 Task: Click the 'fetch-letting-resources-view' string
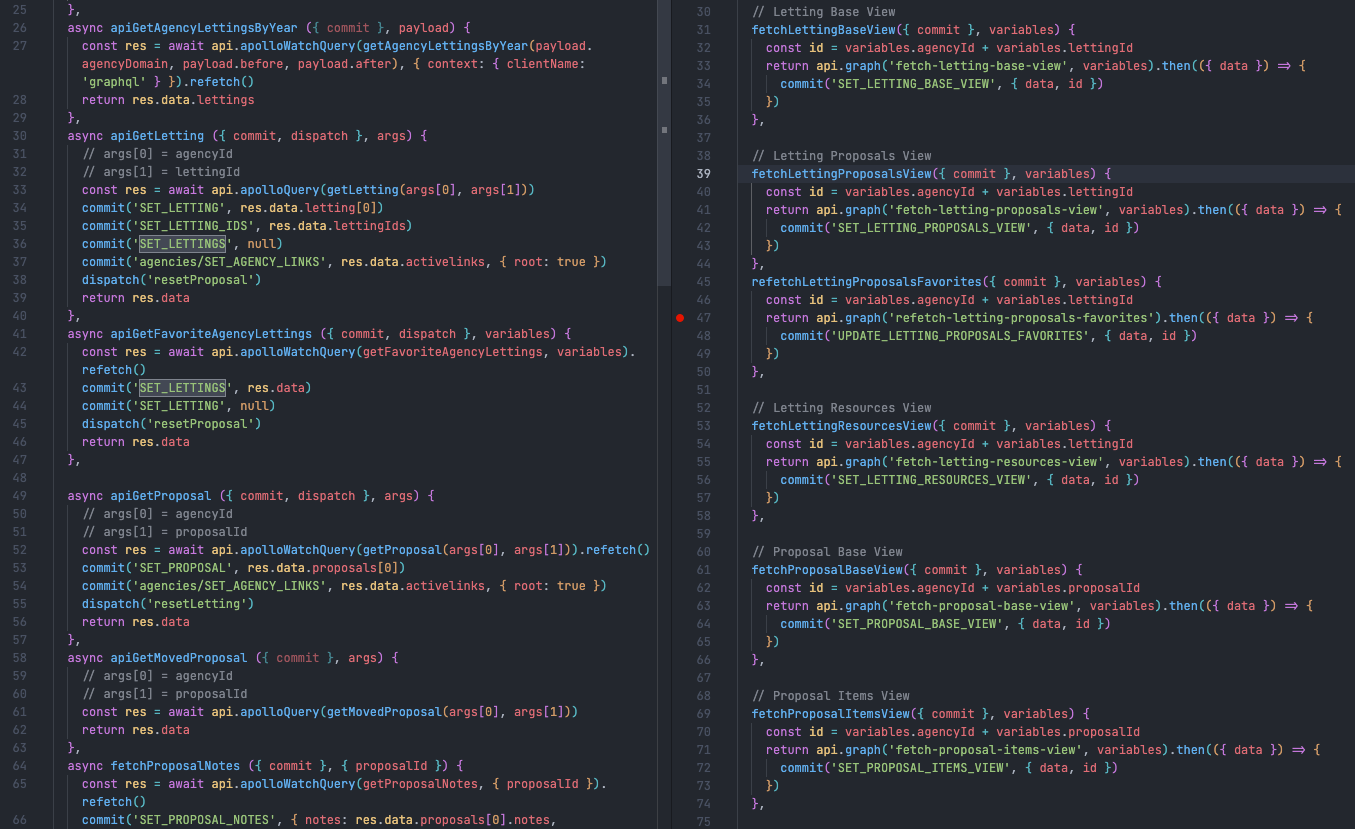point(997,462)
